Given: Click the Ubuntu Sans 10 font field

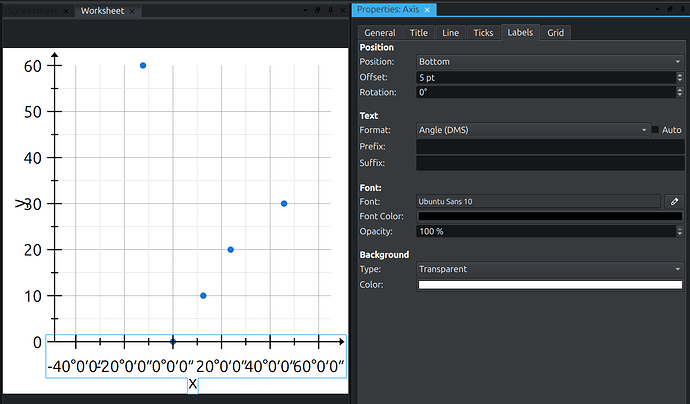Looking at the screenshot, I should click(x=538, y=201).
